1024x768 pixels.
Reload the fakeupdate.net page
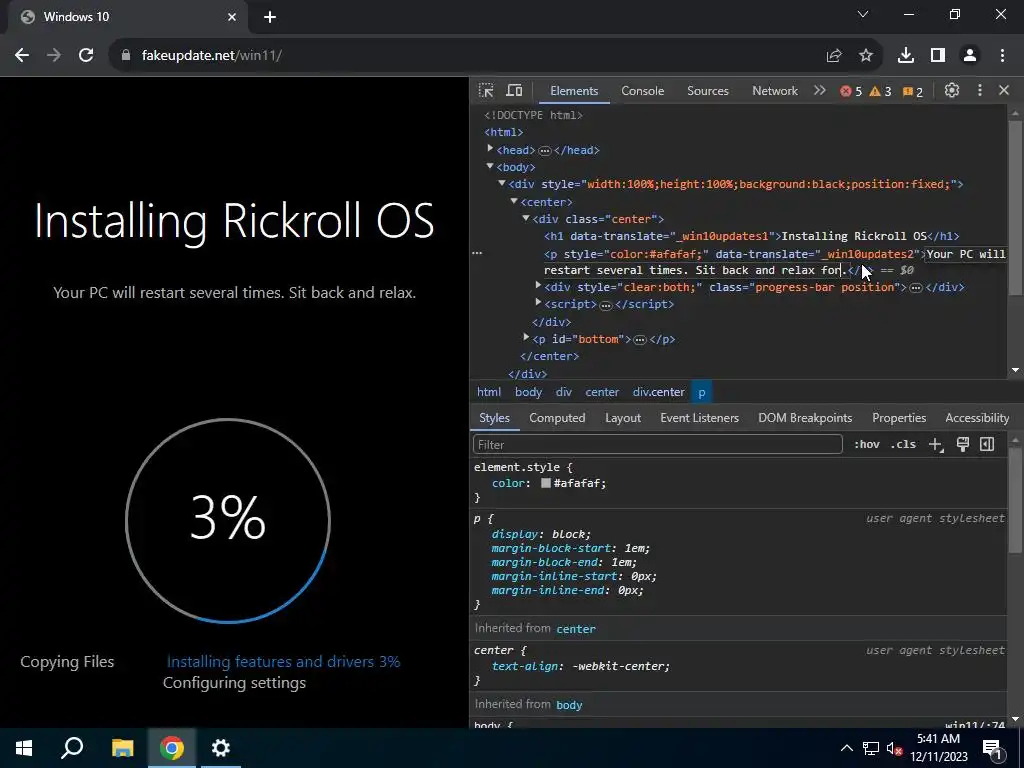tap(86, 56)
